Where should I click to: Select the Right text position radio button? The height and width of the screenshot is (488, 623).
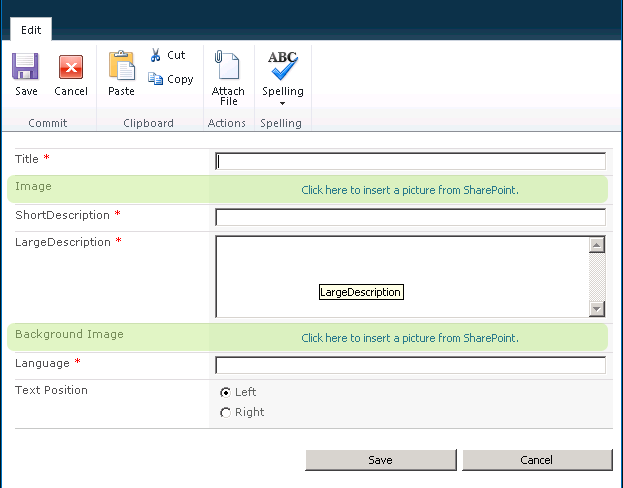pos(225,412)
